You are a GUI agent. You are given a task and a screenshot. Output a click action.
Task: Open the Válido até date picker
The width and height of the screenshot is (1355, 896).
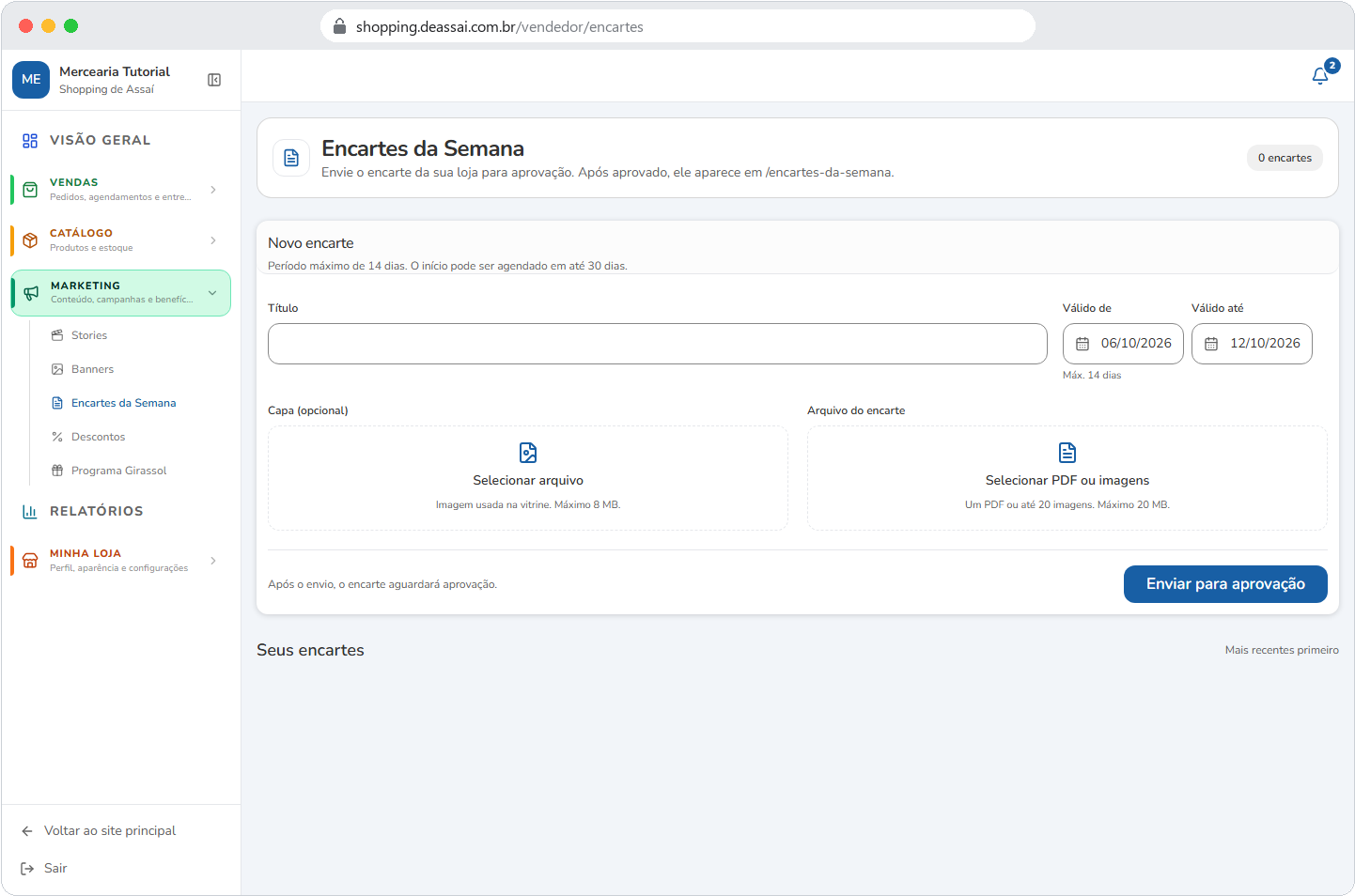click(1252, 344)
